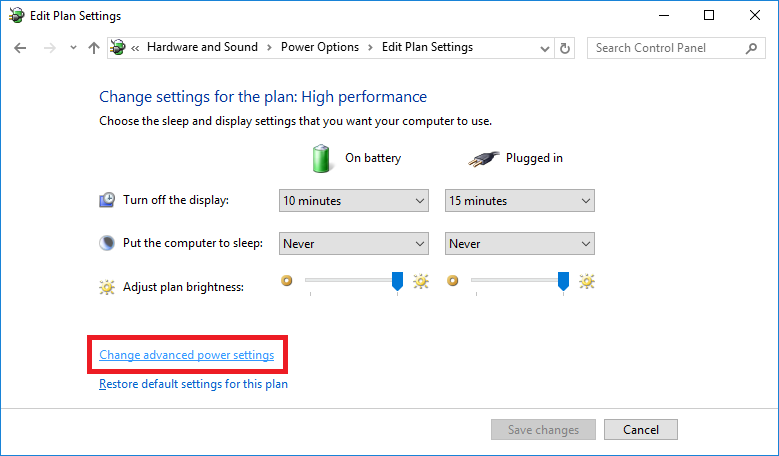779x456 pixels.
Task: Go back with the left arrow
Action: point(20,48)
